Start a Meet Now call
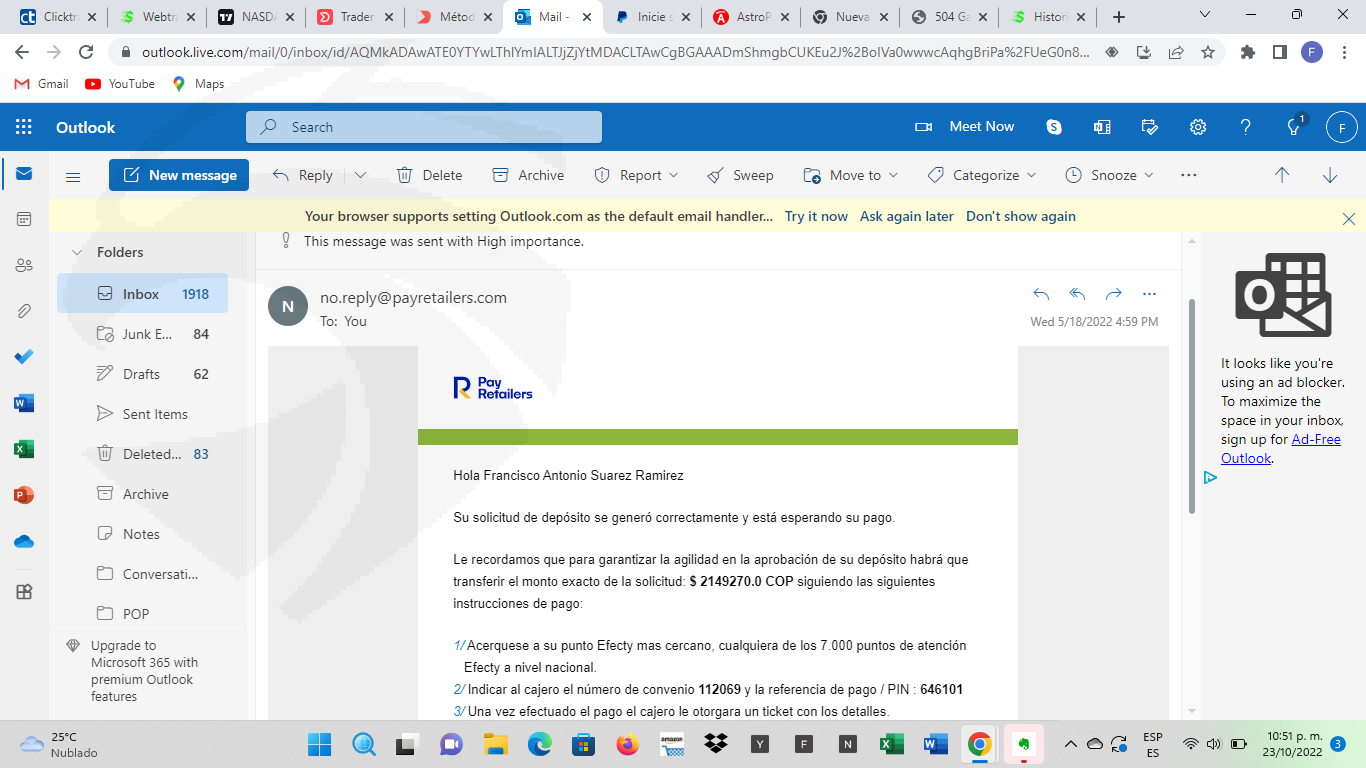 pos(965,127)
